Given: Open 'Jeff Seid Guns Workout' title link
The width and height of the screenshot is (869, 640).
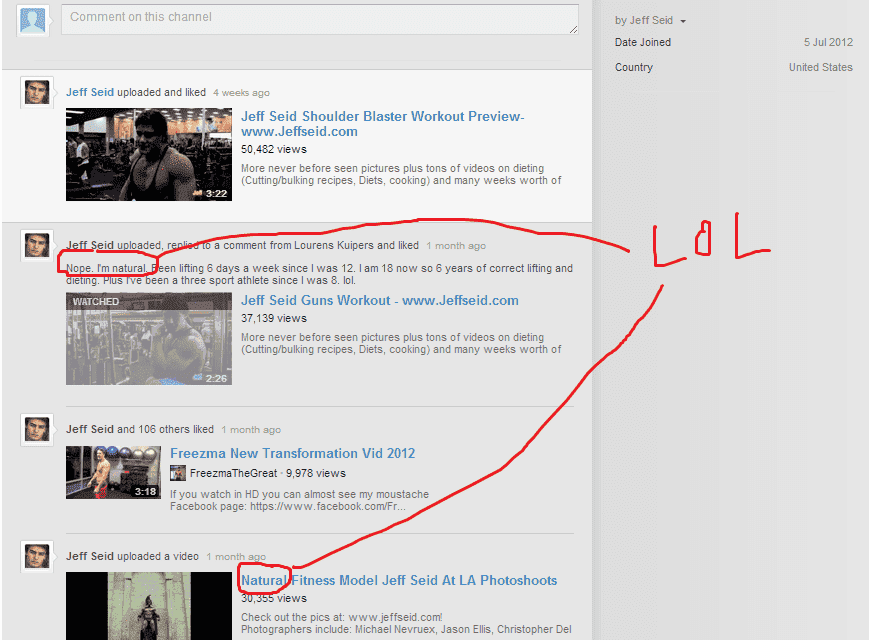Looking at the screenshot, I should [x=379, y=300].
